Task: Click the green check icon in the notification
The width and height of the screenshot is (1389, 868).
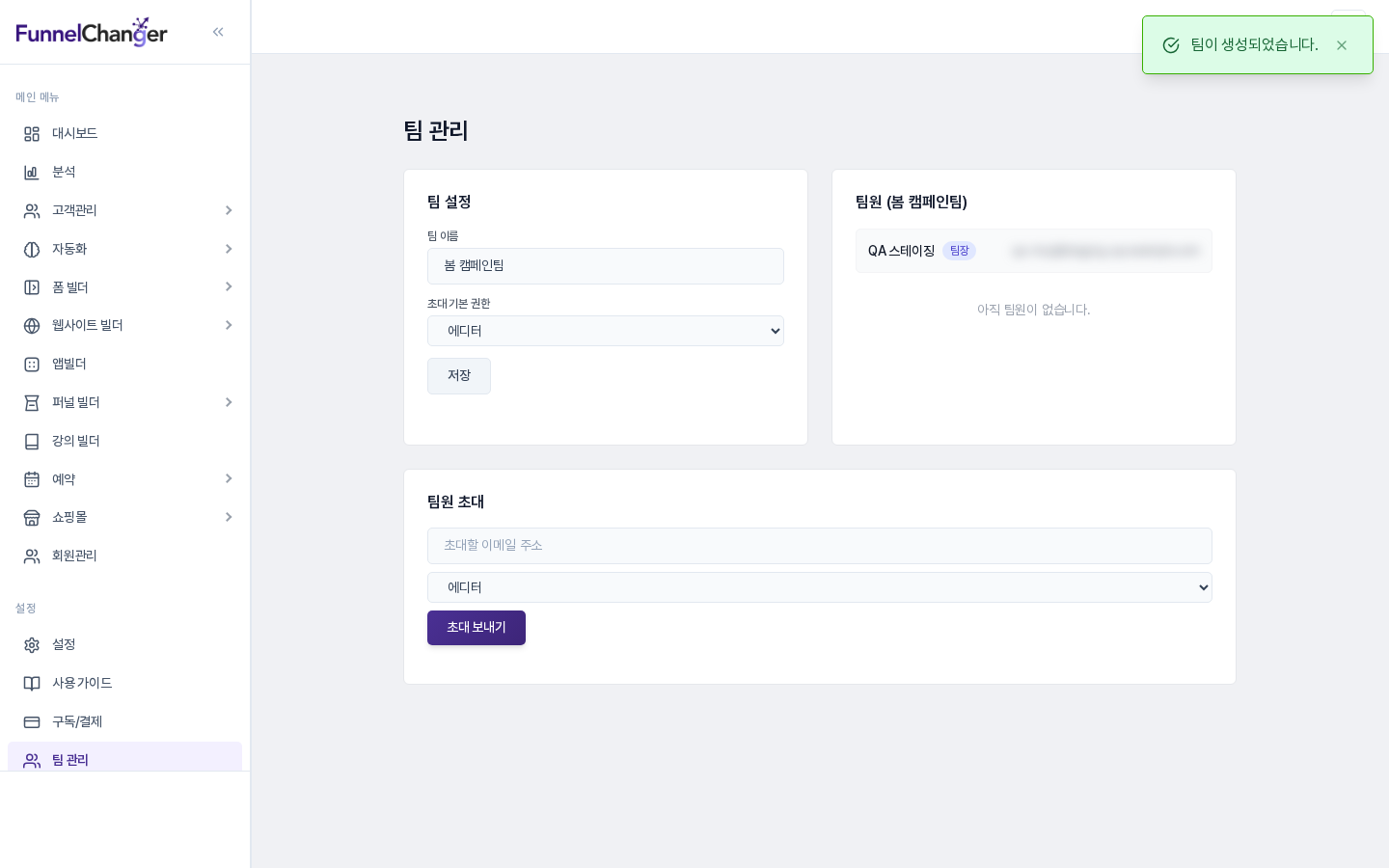Action: click(1171, 45)
